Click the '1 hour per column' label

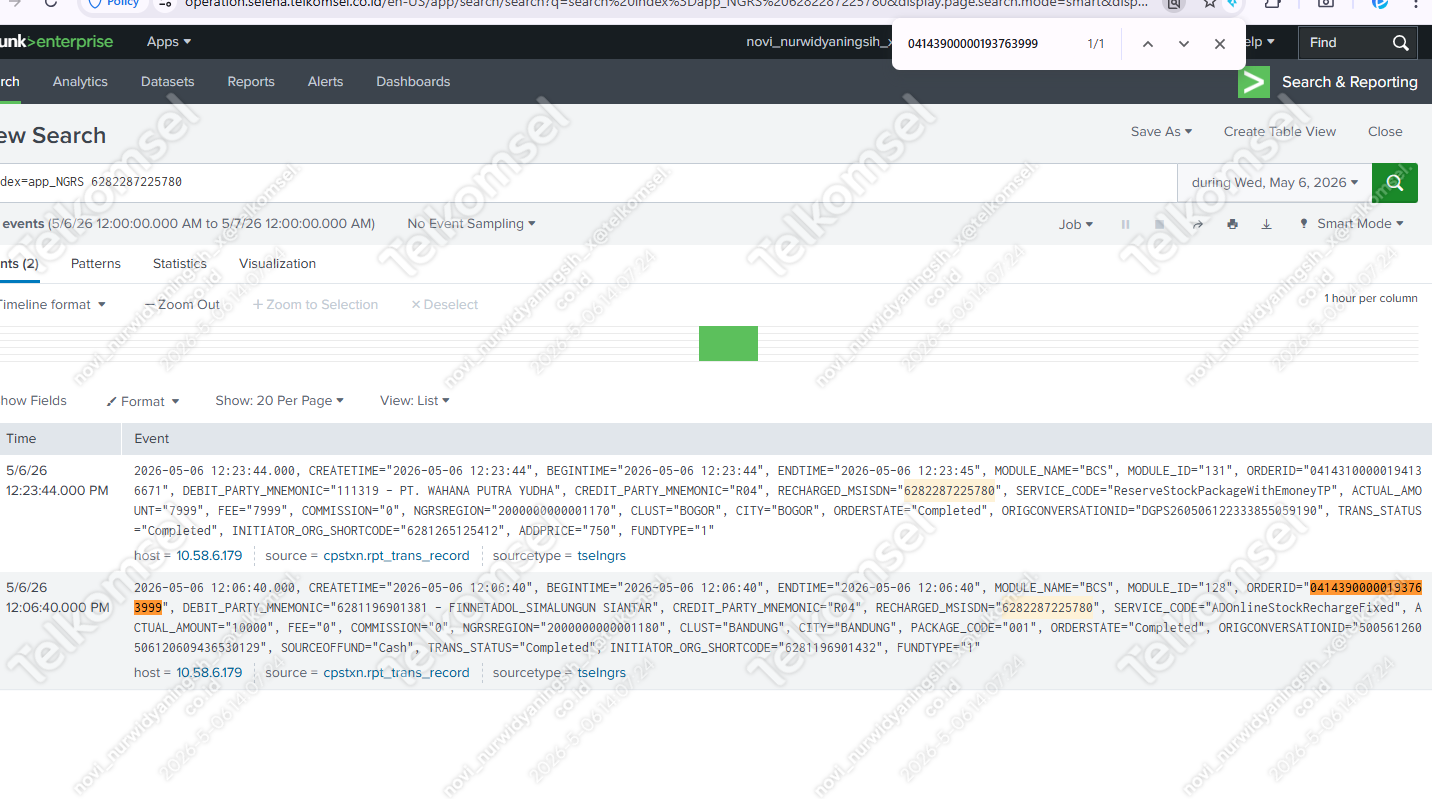tap(1371, 298)
